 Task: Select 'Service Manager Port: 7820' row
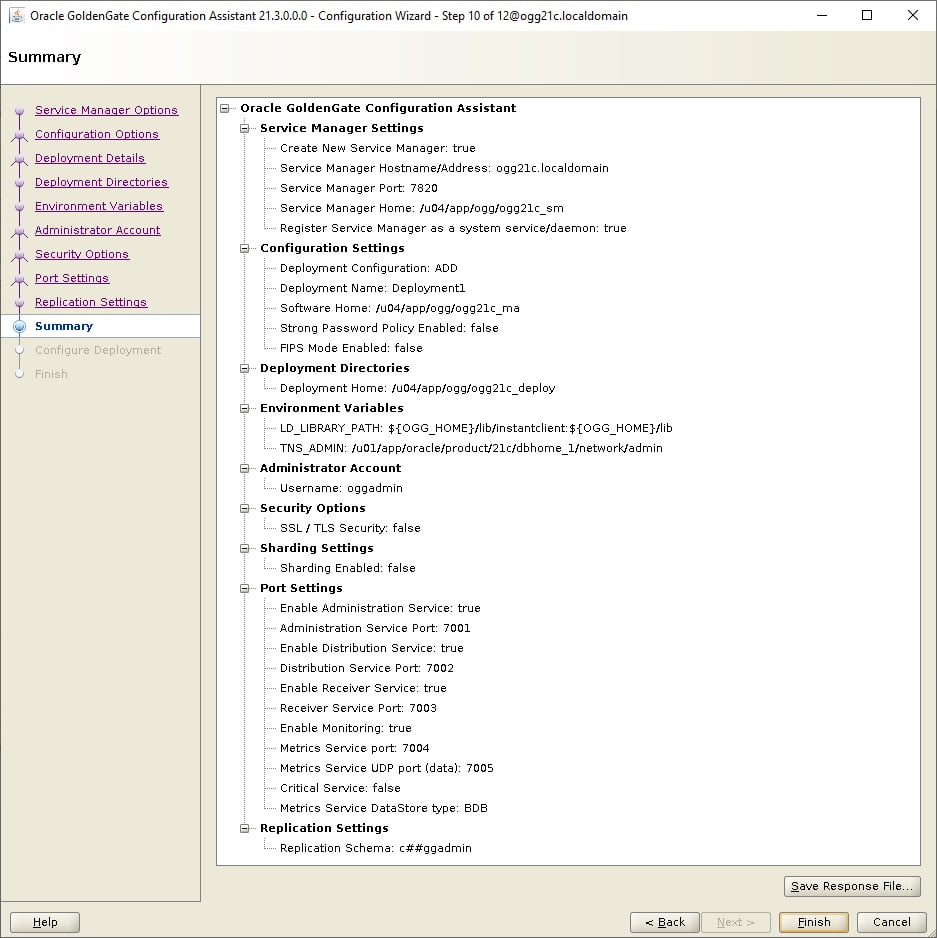(x=358, y=188)
